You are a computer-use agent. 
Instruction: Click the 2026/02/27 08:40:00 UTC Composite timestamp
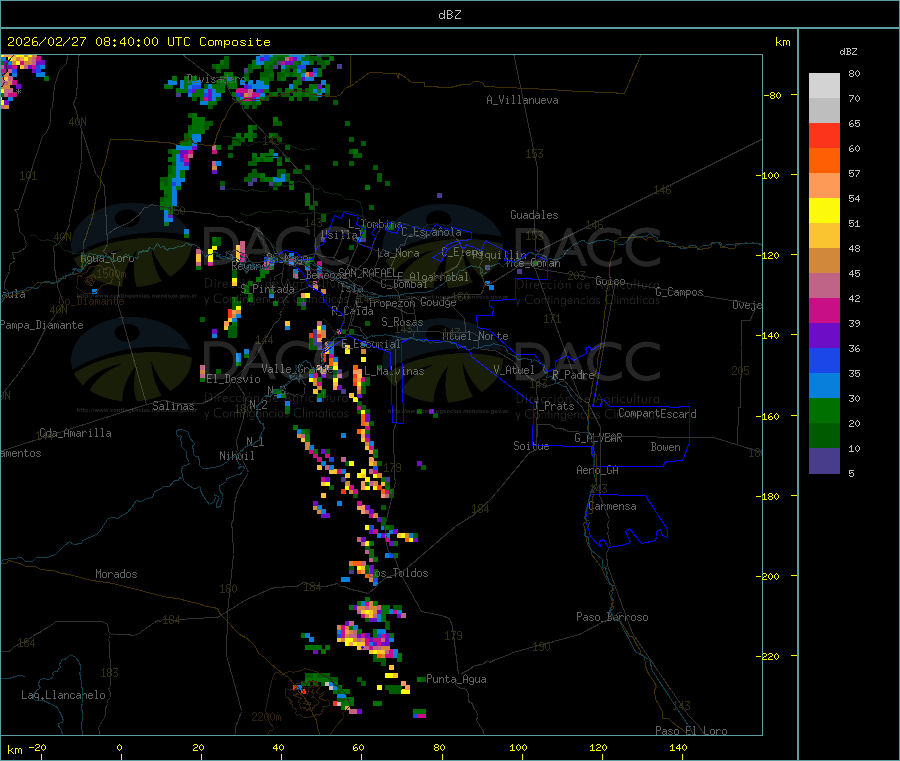pos(138,42)
